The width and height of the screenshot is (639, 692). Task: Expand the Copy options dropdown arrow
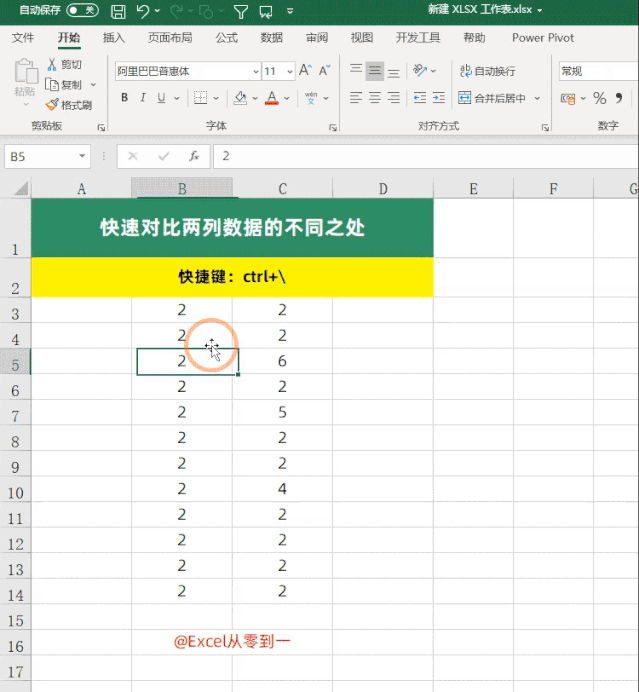93,84
